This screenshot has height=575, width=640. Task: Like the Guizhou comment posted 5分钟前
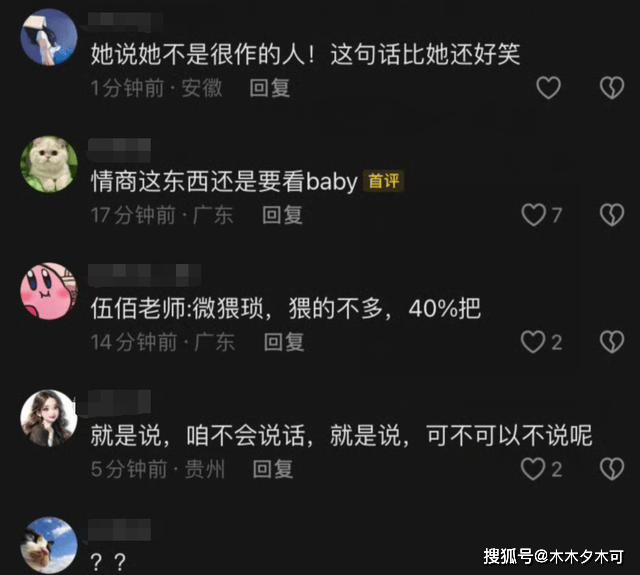[533, 468]
